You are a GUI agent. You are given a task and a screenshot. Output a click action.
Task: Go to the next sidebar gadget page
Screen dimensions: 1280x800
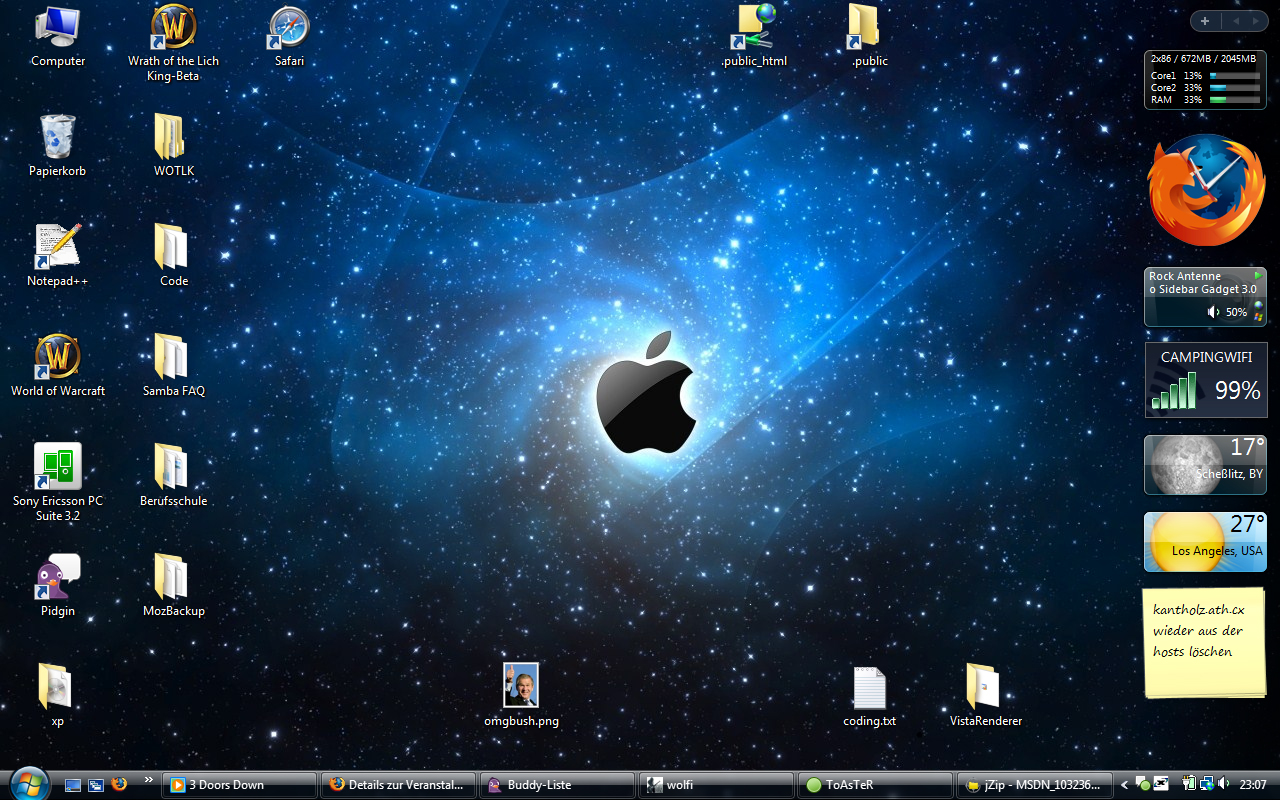(1255, 21)
